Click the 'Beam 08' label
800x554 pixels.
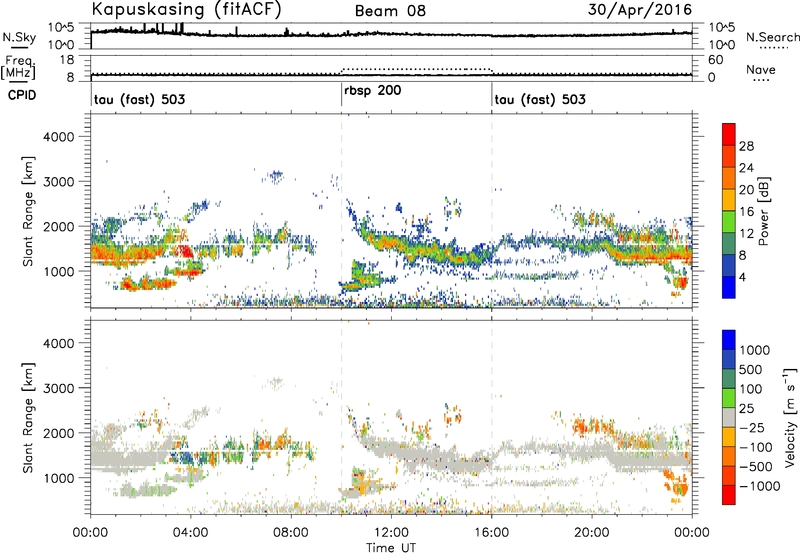390,11
